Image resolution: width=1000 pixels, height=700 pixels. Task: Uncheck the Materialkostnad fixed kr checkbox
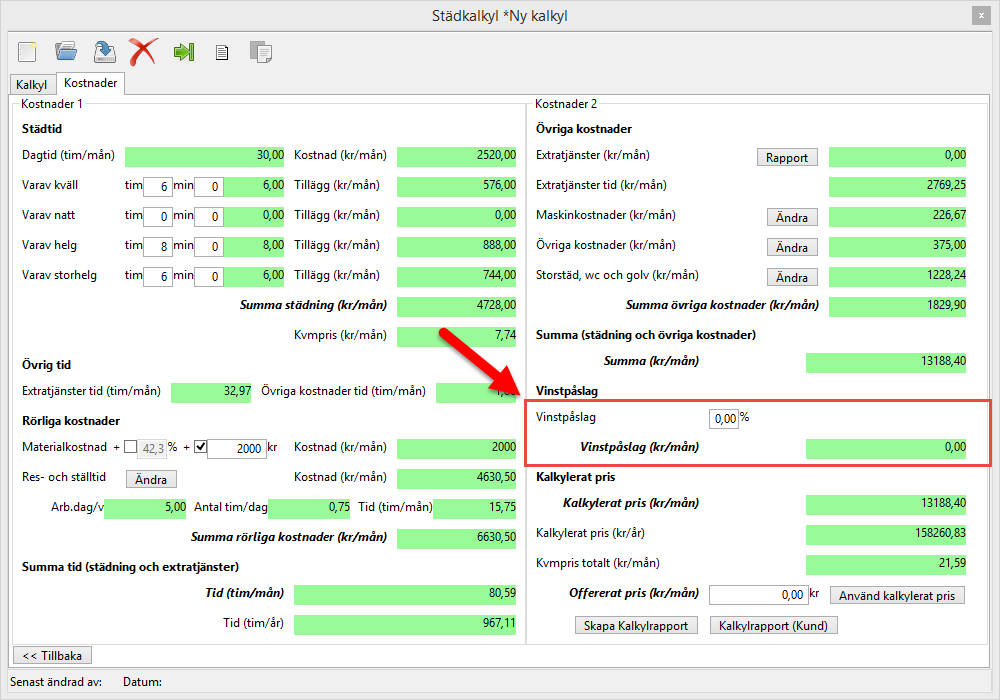[x=200, y=448]
